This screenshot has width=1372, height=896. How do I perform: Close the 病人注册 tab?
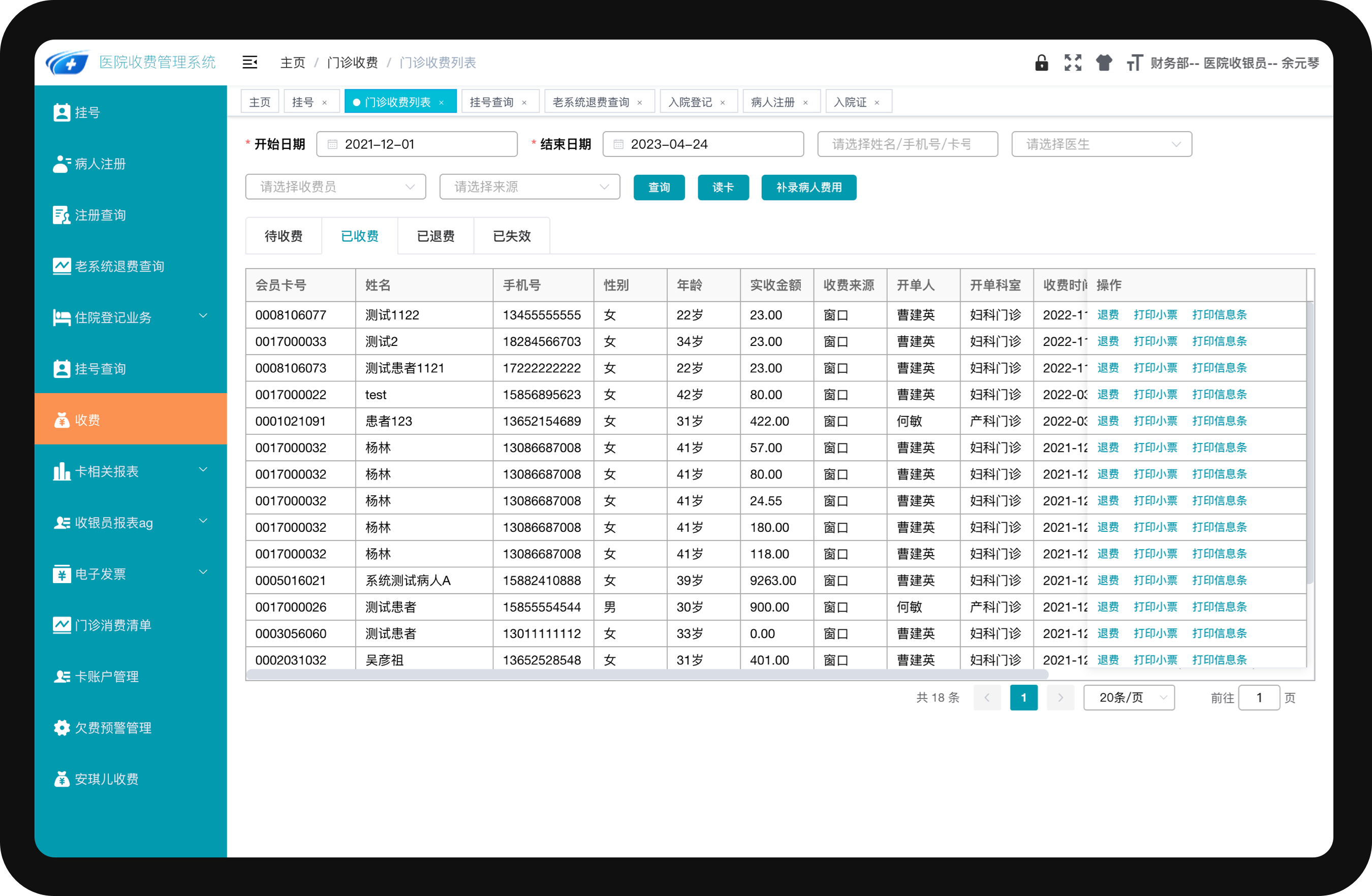[x=805, y=103]
